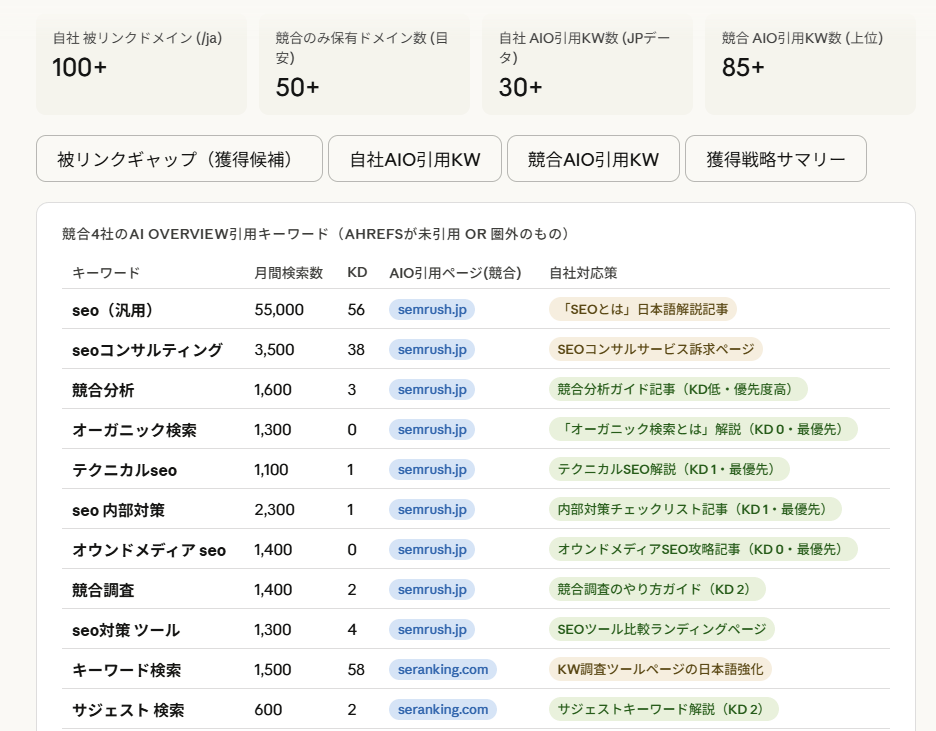Select the 競合分析ガイド記事 green tag
Viewport: 936px width, 731px height.
[678, 390]
